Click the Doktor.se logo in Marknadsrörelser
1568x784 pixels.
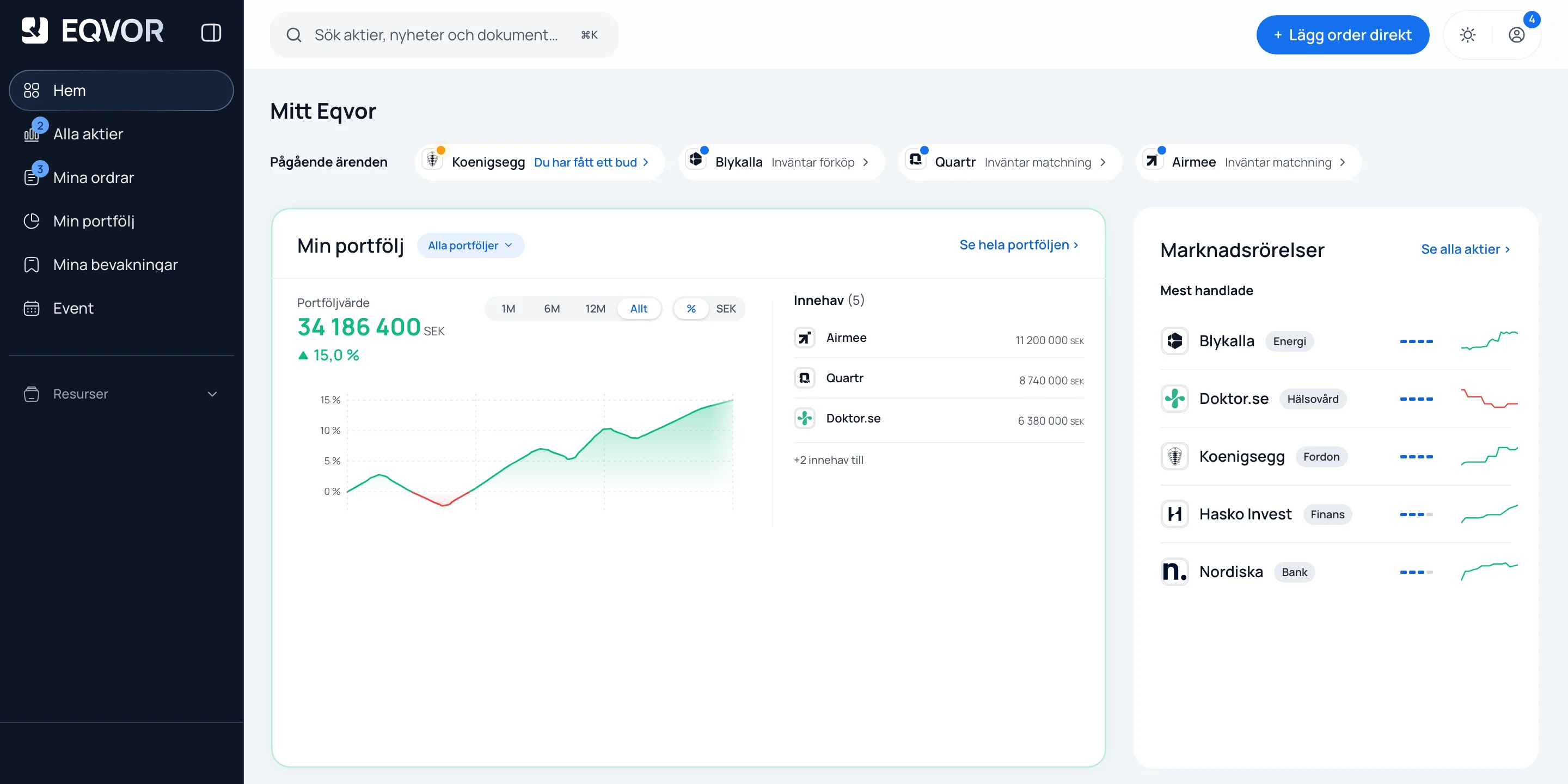coord(1175,399)
